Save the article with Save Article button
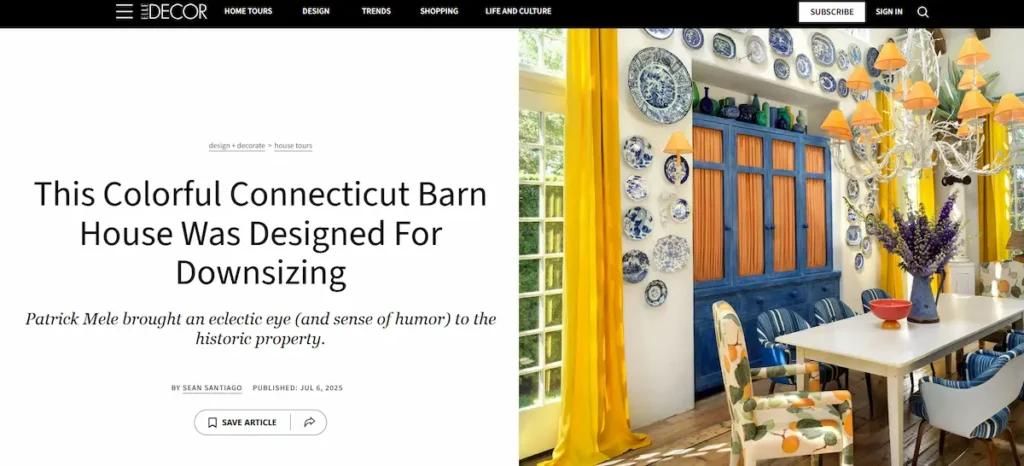The image size is (1024, 466). (242, 422)
